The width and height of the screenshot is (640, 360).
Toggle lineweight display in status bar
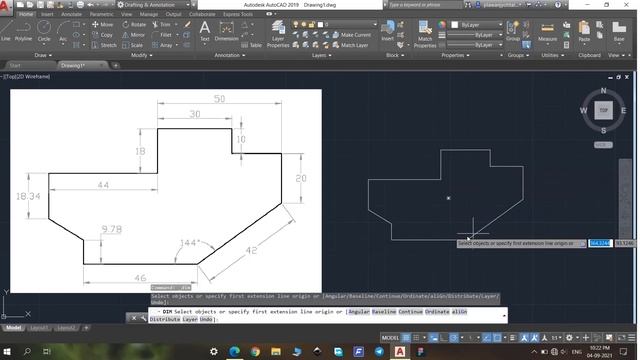coord(513,338)
